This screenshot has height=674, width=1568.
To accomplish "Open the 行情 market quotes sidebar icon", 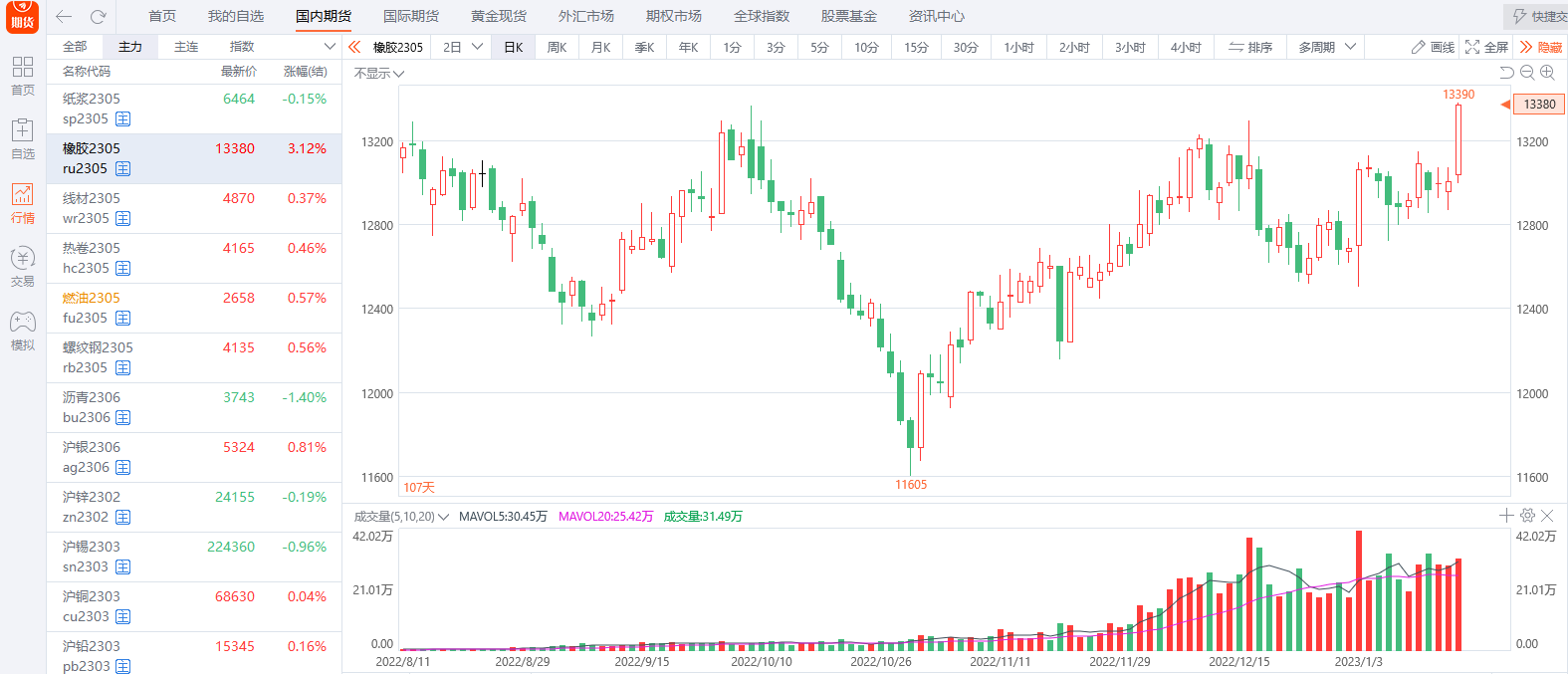I will [x=22, y=202].
